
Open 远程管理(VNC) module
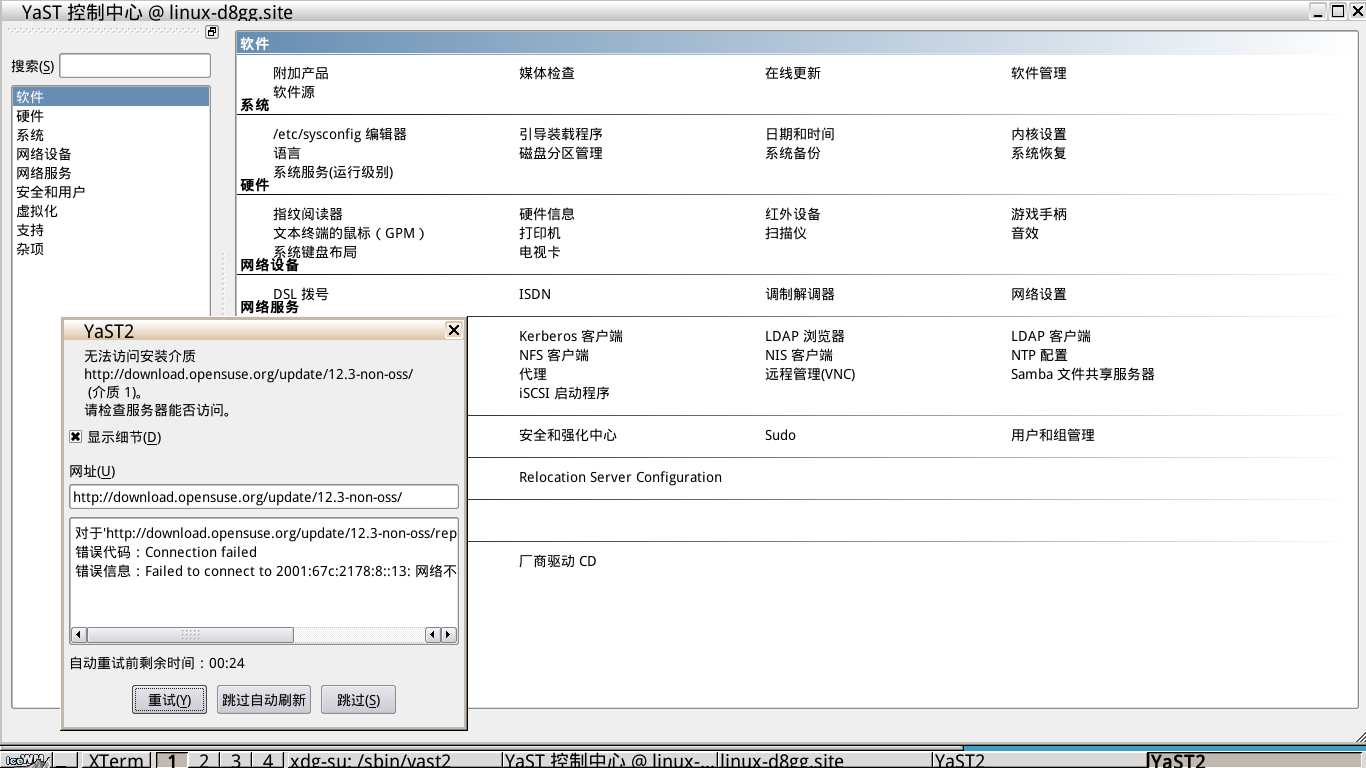[810, 374]
